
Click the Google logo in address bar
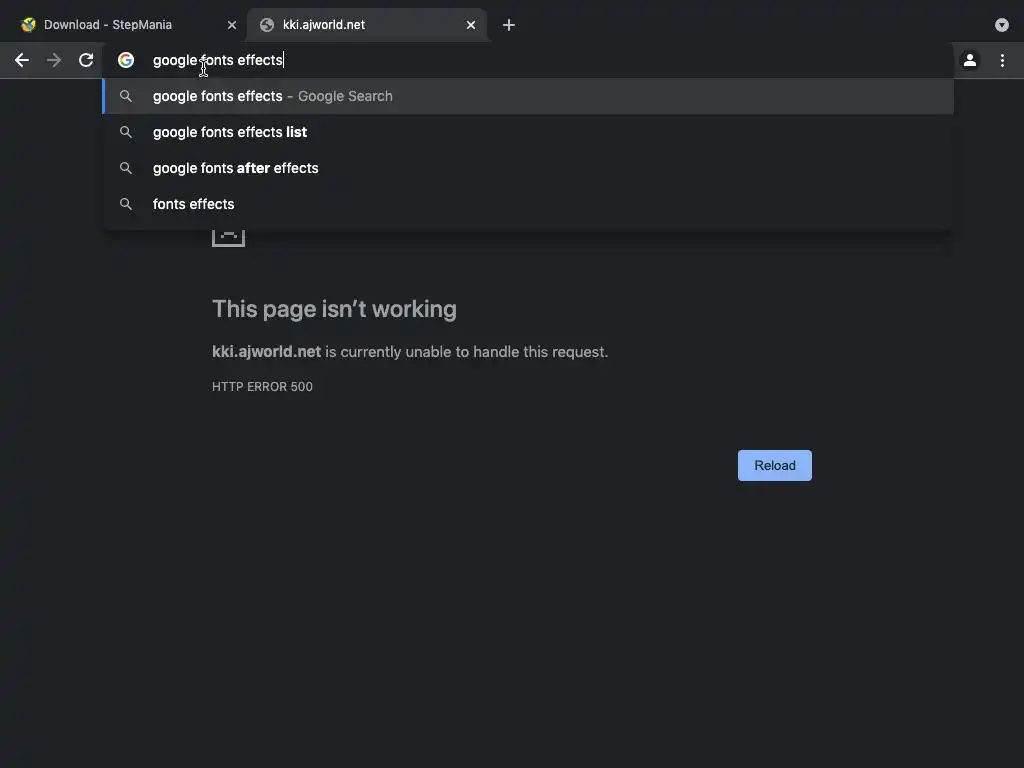(126, 60)
